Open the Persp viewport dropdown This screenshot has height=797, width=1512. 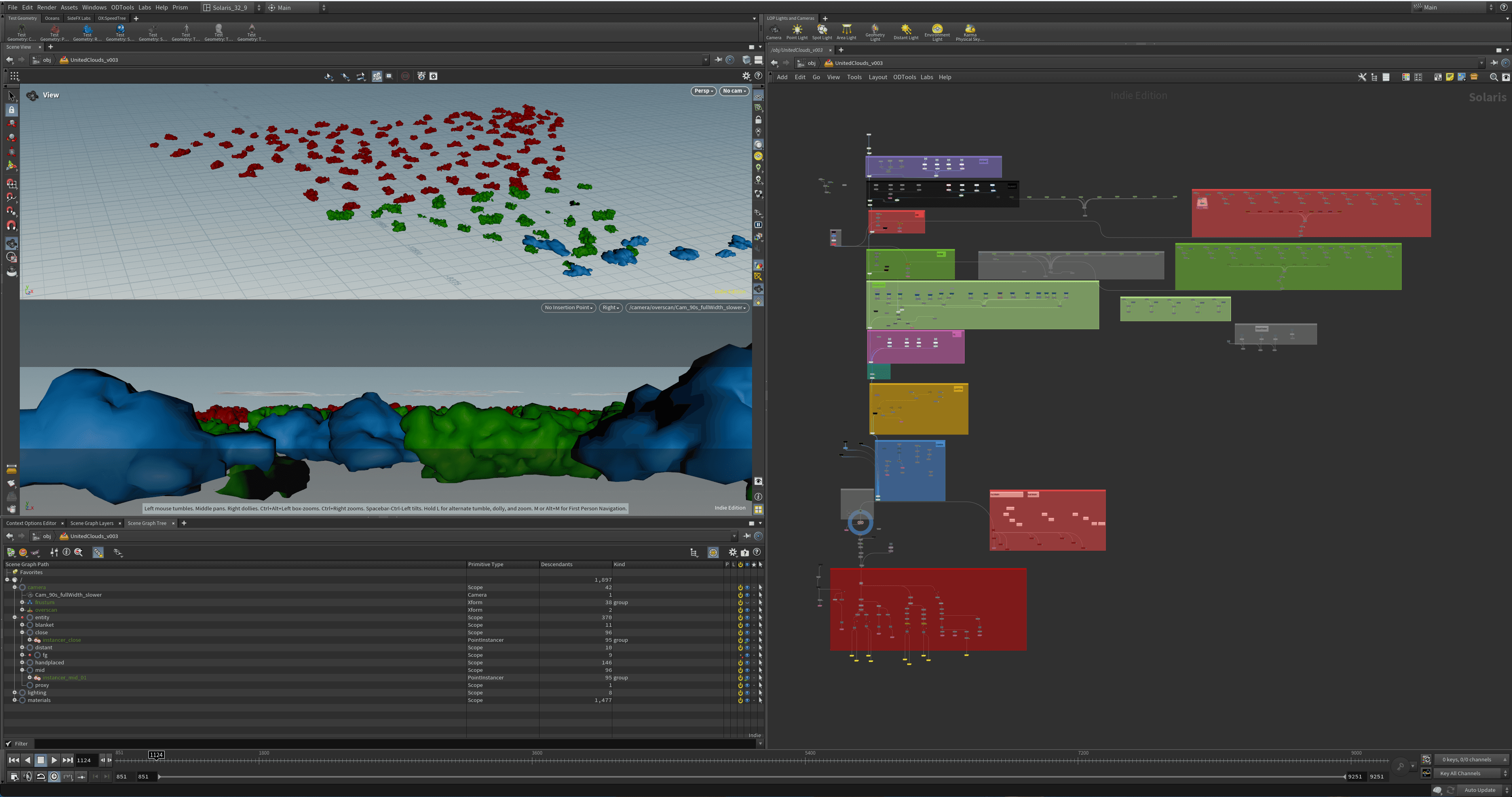pos(703,91)
